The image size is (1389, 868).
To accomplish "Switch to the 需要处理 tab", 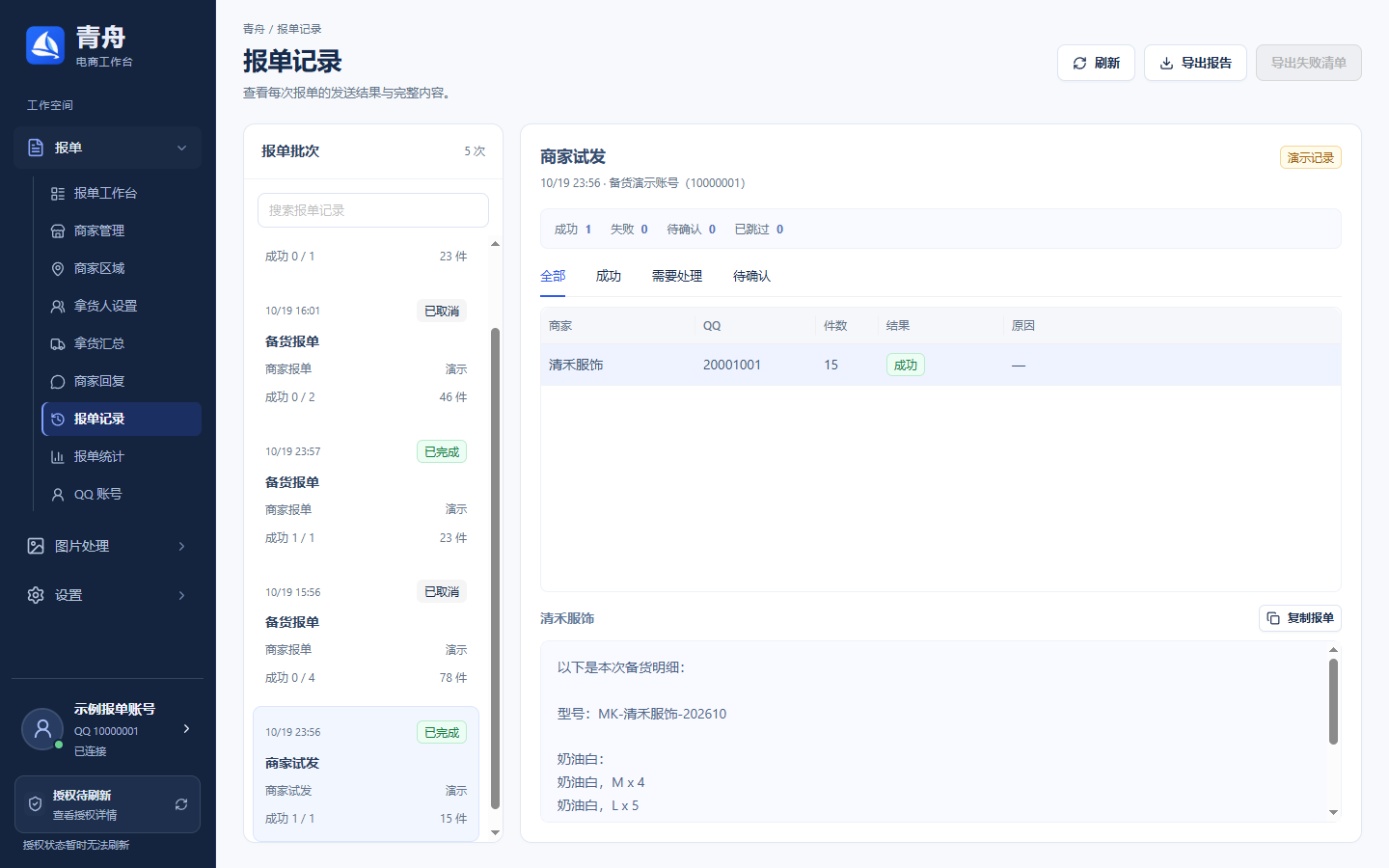I will click(677, 276).
